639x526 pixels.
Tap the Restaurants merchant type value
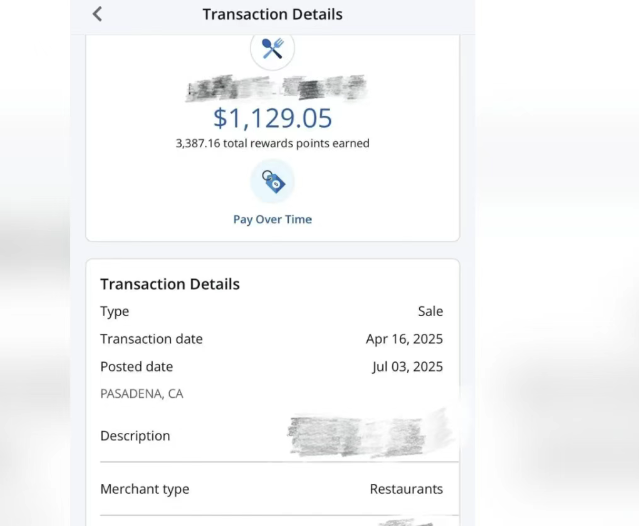point(406,489)
